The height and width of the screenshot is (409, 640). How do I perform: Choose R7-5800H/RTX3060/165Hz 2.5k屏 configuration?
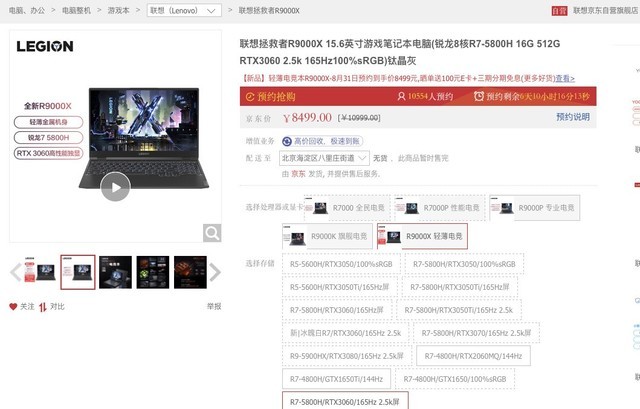point(345,401)
